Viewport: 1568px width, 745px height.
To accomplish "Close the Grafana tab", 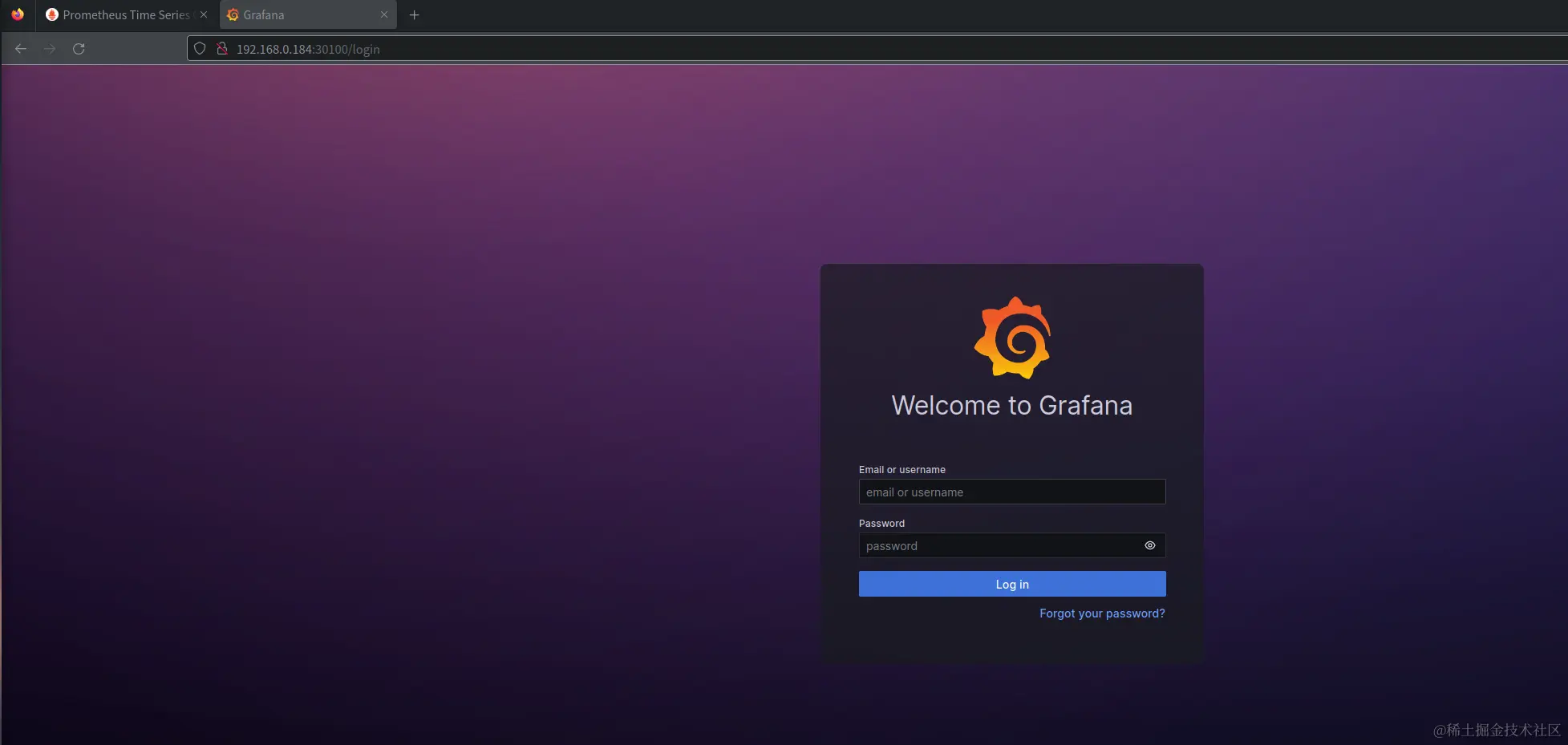I will (x=384, y=14).
